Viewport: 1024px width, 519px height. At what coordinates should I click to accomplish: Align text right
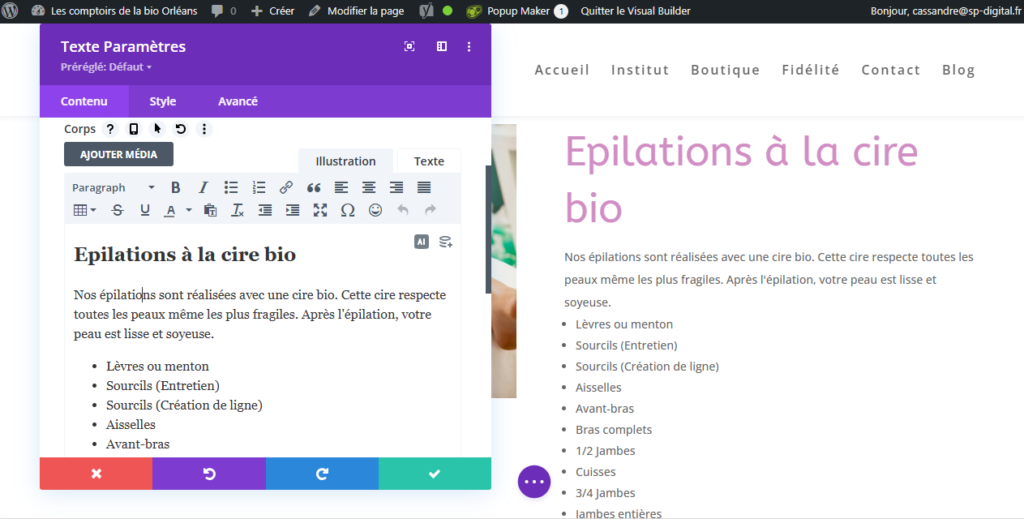tap(396, 187)
